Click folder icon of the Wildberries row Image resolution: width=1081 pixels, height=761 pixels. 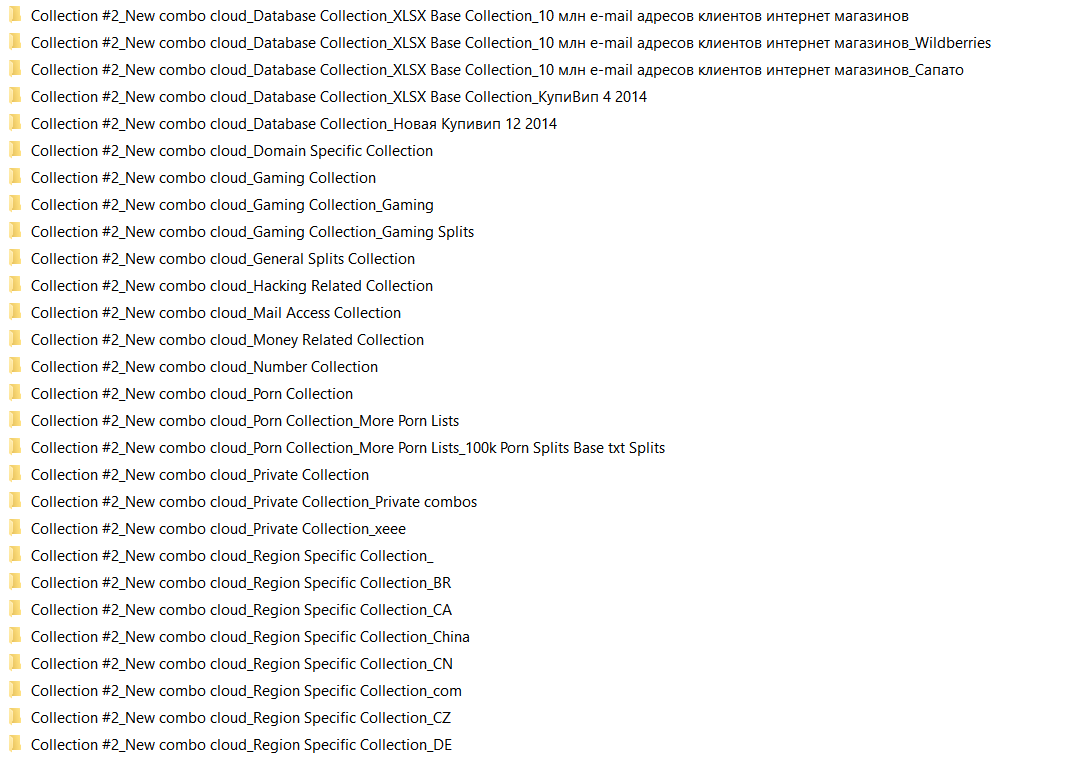(x=15, y=42)
